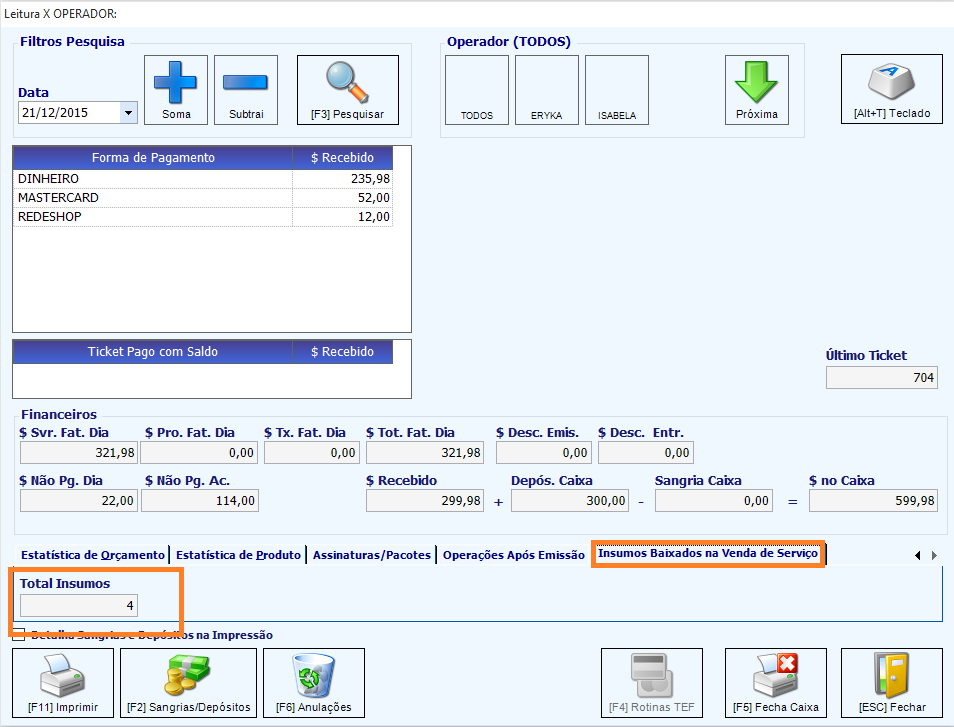Open the Assinaturas/Pacotes tab

(x=372, y=555)
